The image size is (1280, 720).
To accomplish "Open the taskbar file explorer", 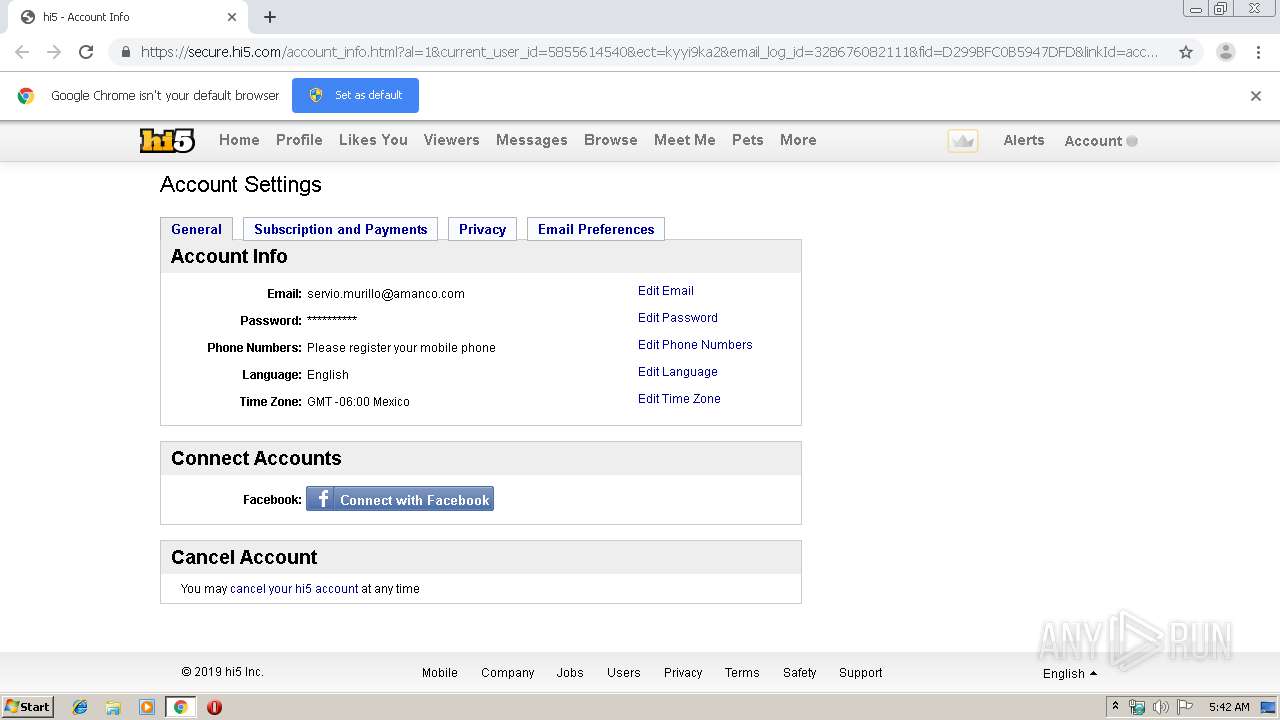I will (x=113, y=707).
